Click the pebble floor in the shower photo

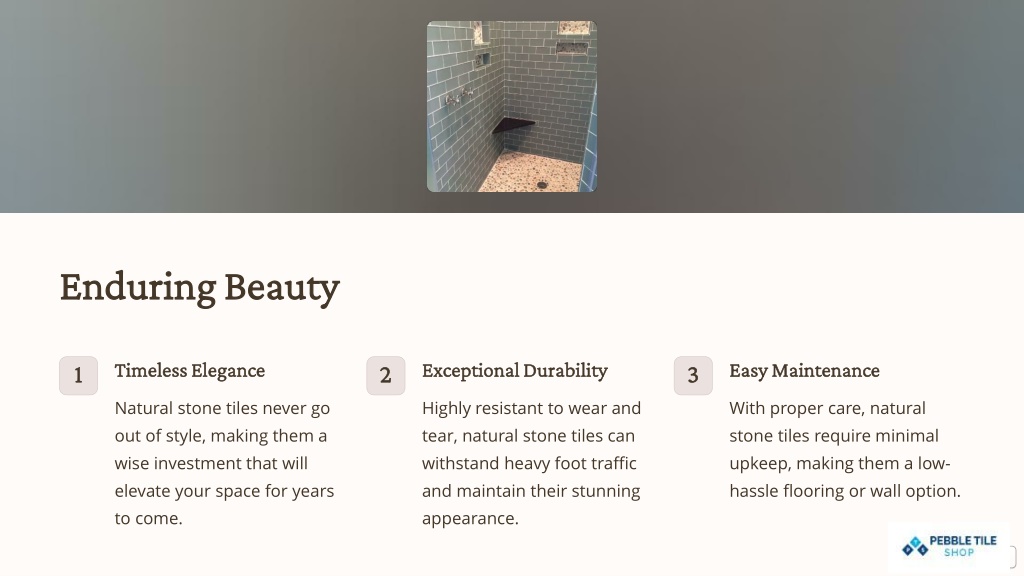point(532,172)
